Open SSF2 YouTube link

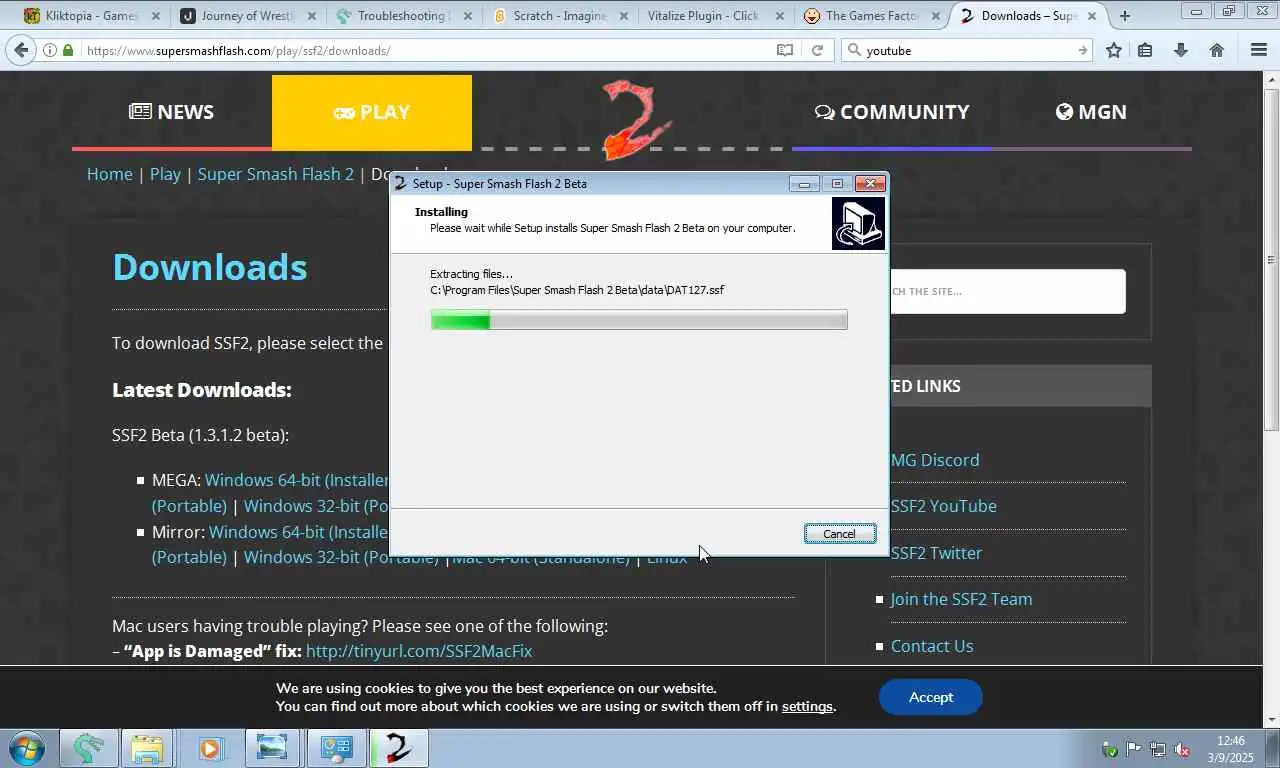point(944,506)
